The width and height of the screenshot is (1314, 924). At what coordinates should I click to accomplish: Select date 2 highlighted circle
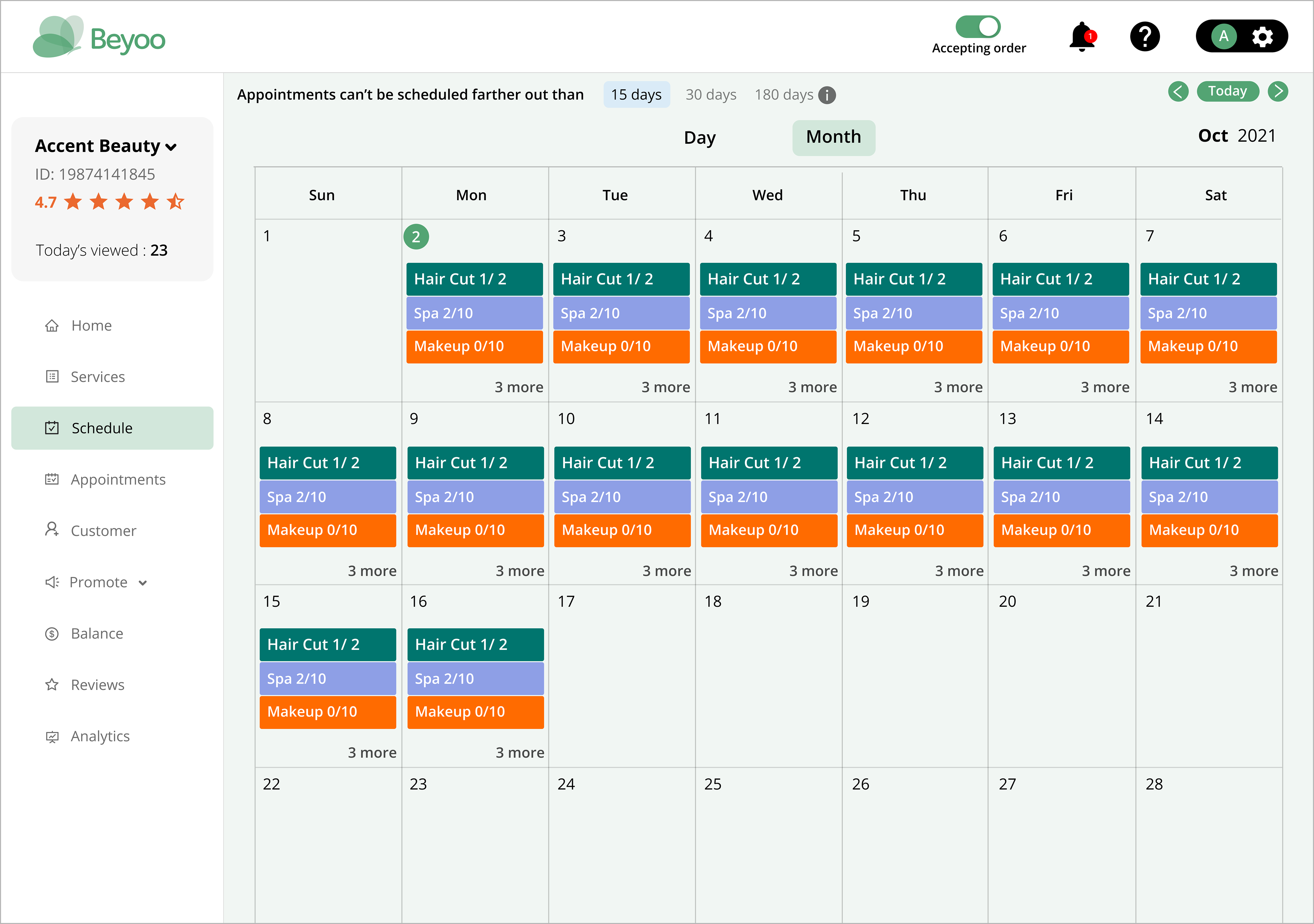(x=416, y=236)
